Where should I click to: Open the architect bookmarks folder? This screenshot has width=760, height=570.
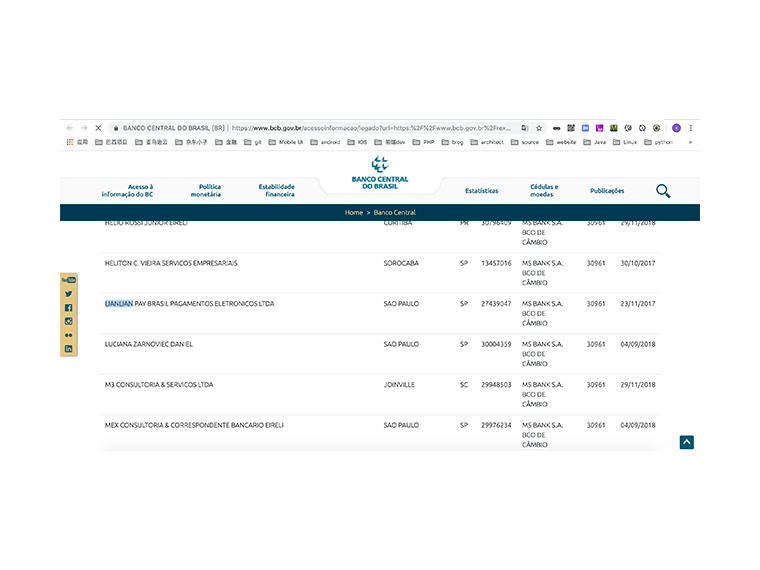click(488, 142)
